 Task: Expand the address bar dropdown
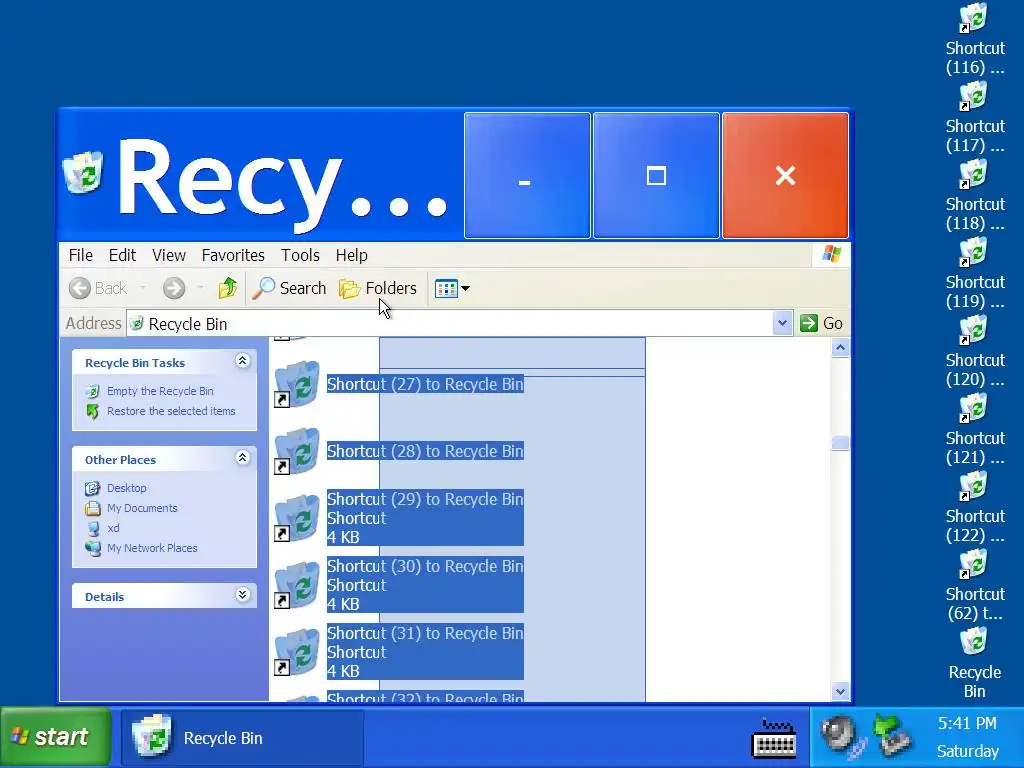coord(782,323)
